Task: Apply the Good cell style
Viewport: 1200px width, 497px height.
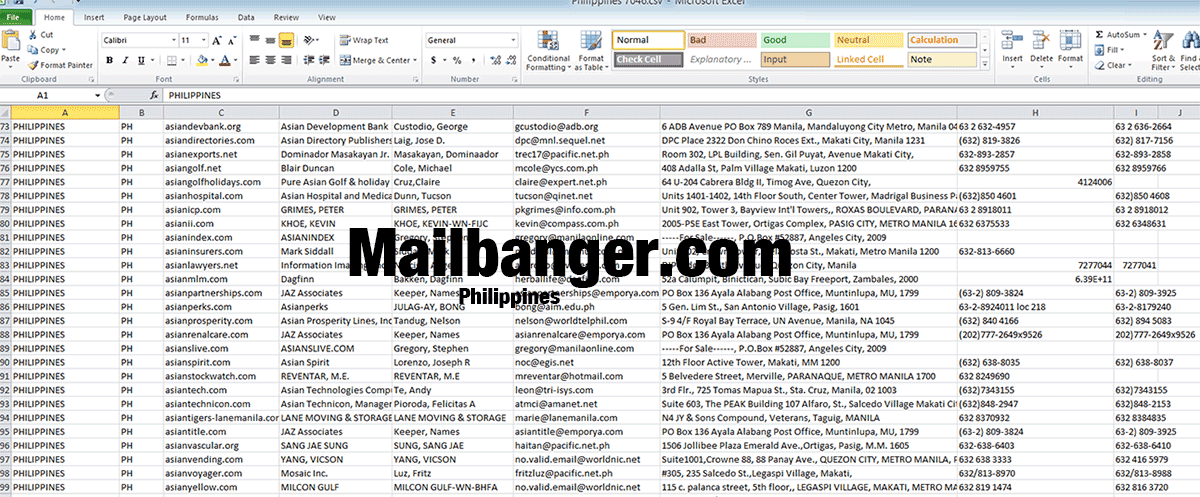Action: [795, 40]
